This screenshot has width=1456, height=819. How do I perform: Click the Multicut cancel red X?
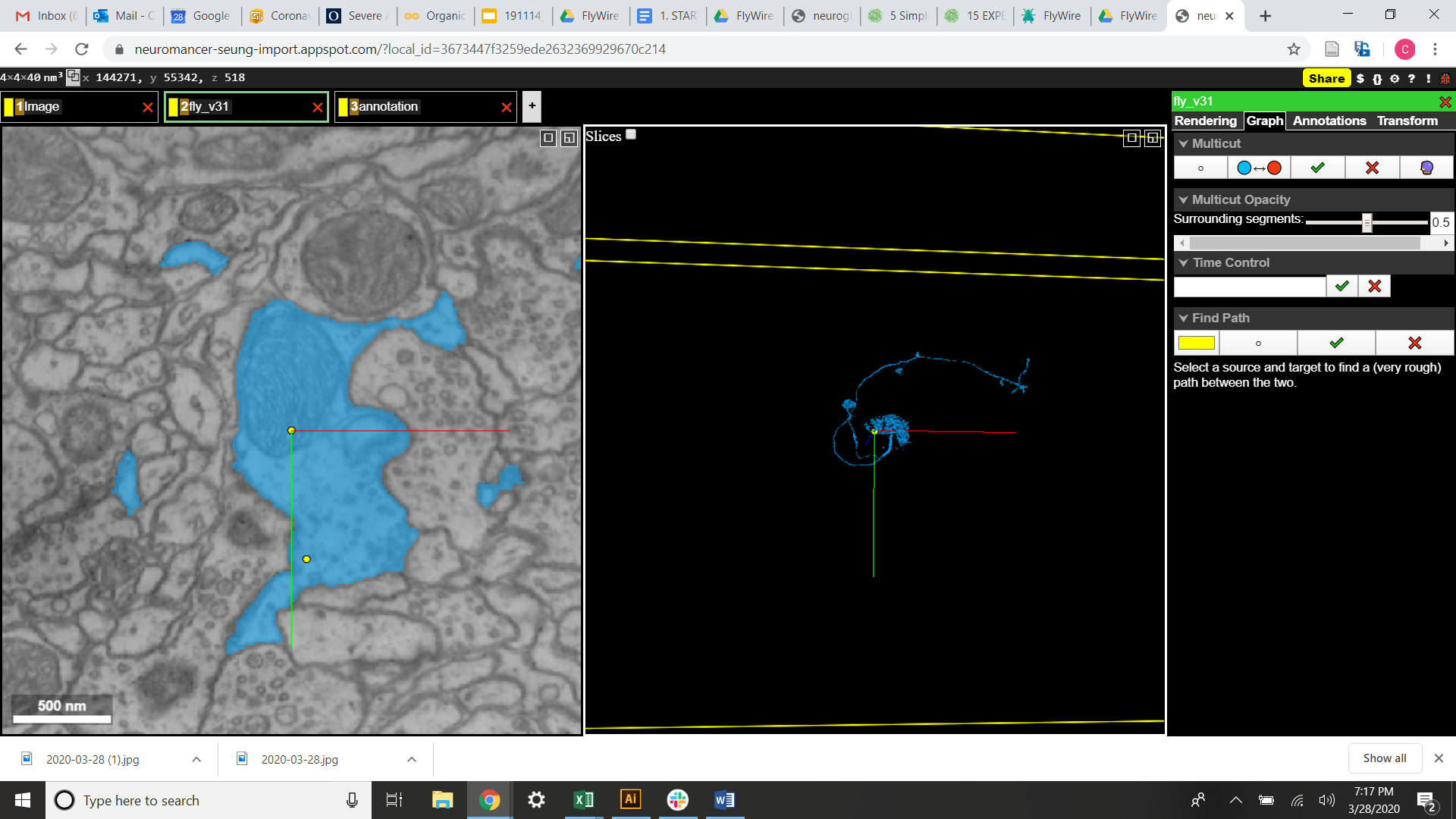tap(1372, 168)
